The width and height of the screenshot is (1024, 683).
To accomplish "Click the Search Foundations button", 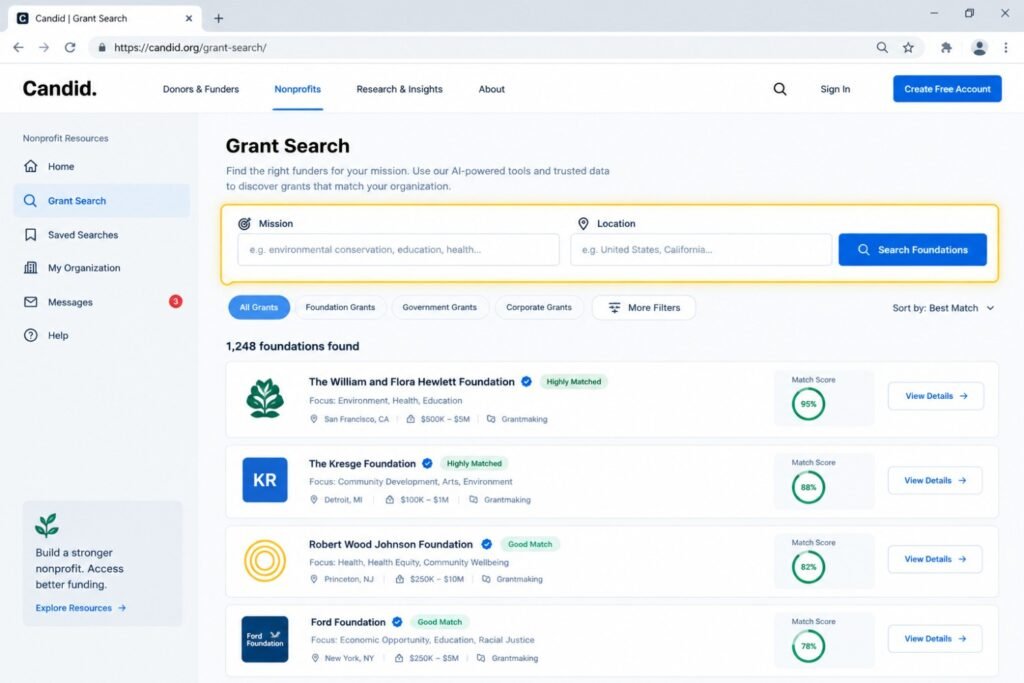I will [912, 249].
